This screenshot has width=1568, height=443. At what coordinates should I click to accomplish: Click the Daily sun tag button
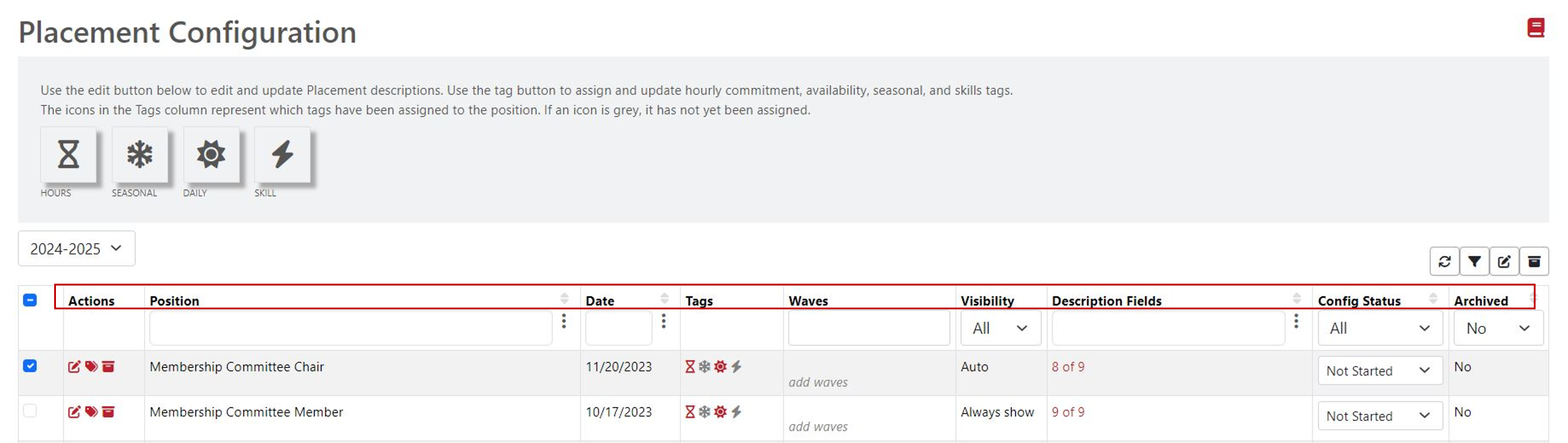click(x=211, y=154)
